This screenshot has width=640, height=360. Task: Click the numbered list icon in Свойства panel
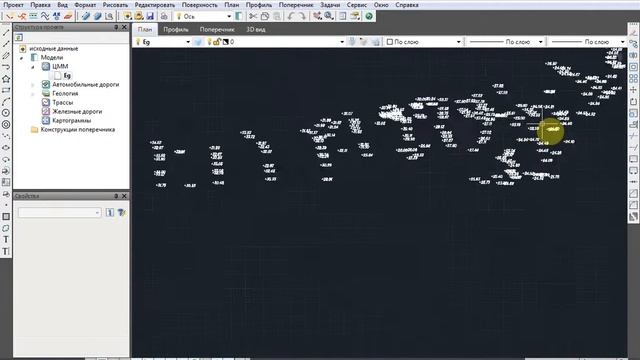pyautogui.click(x=110, y=212)
